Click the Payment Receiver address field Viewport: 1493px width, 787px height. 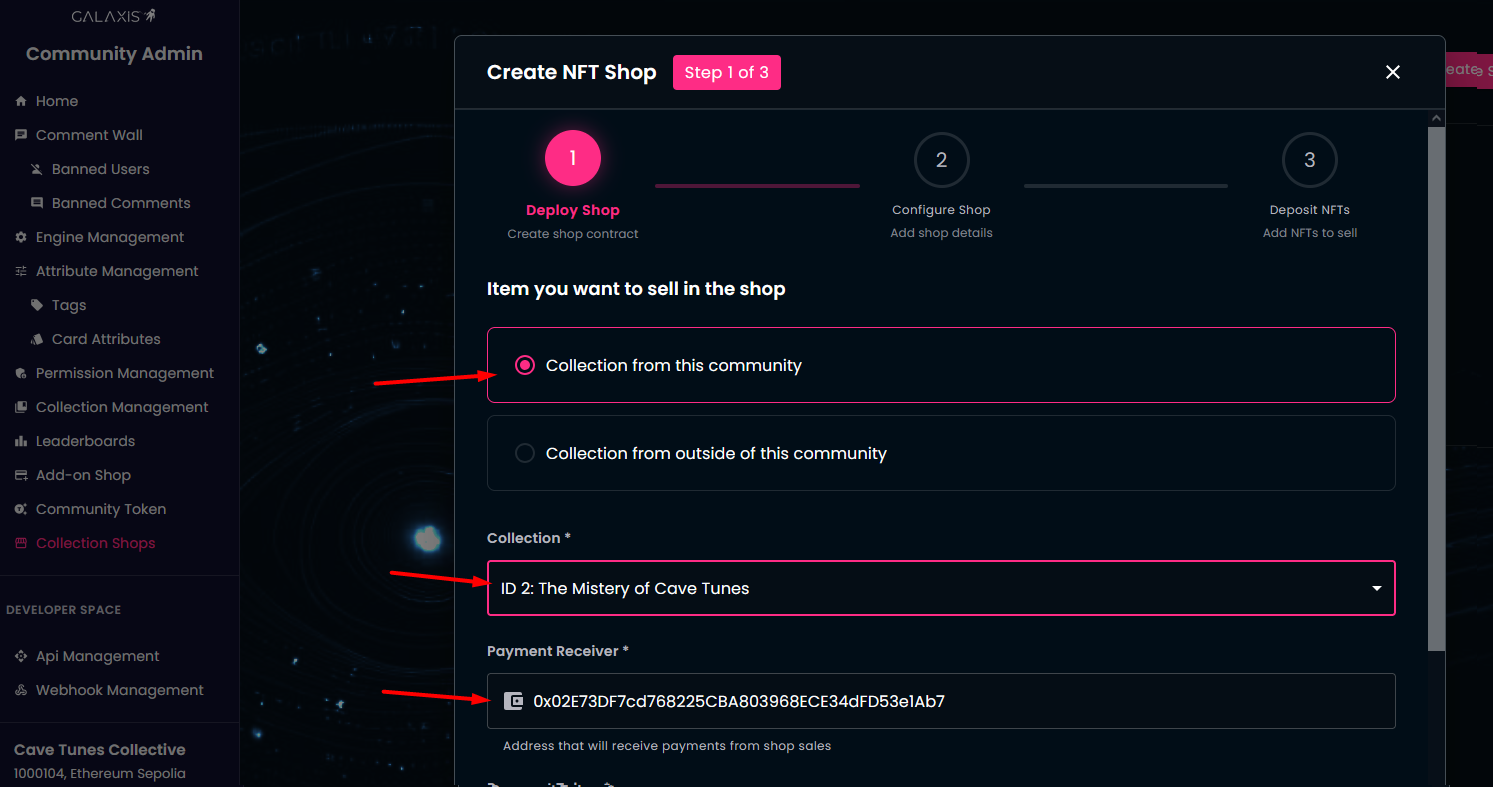pyautogui.click(x=940, y=701)
